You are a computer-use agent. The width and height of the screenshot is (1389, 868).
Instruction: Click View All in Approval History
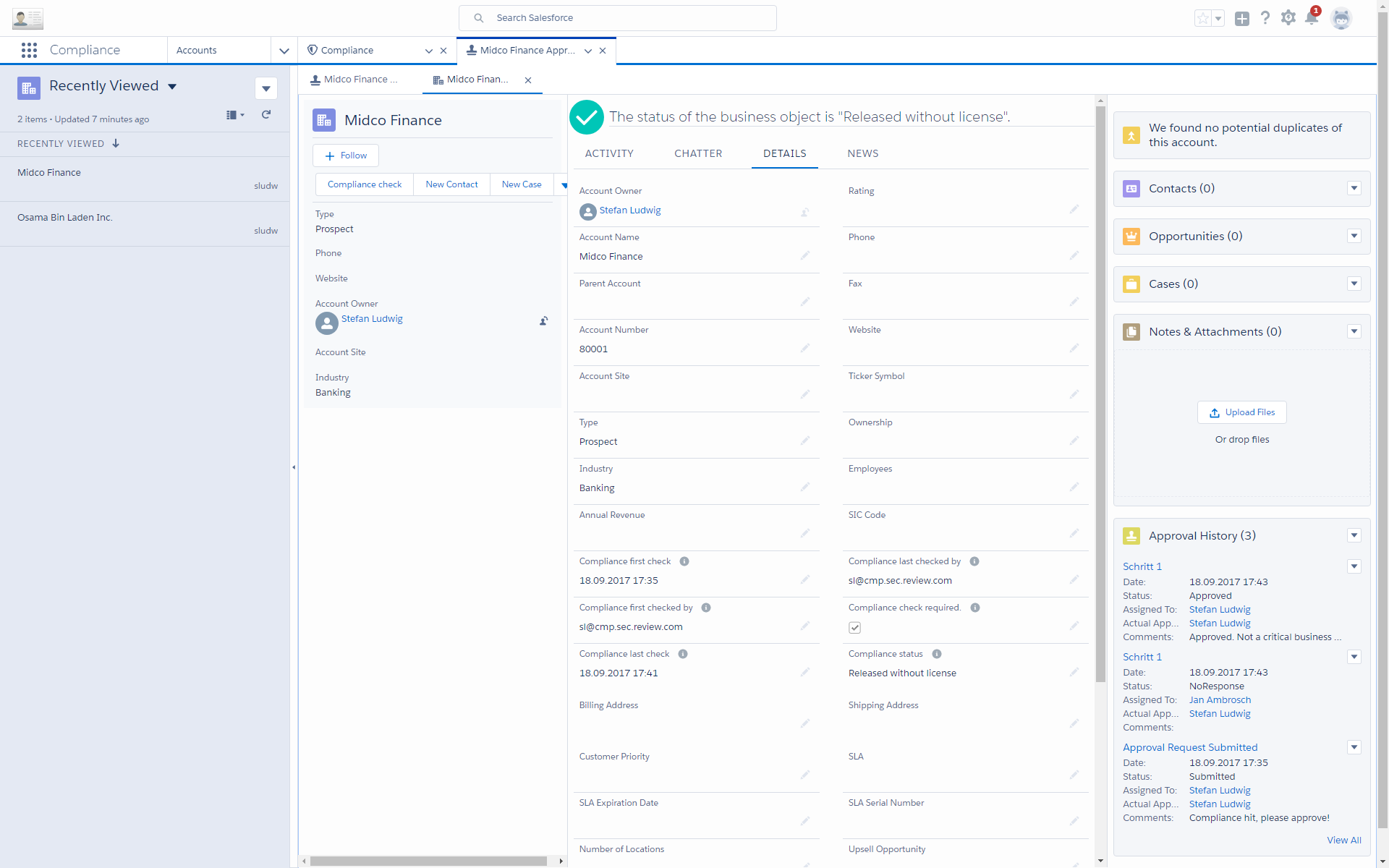1344,840
